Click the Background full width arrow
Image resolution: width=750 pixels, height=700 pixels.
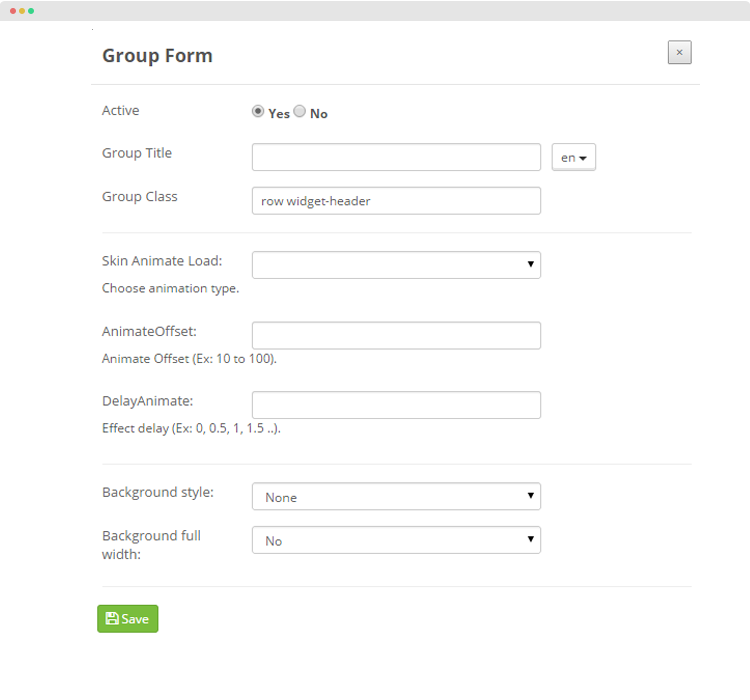[530, 539]
